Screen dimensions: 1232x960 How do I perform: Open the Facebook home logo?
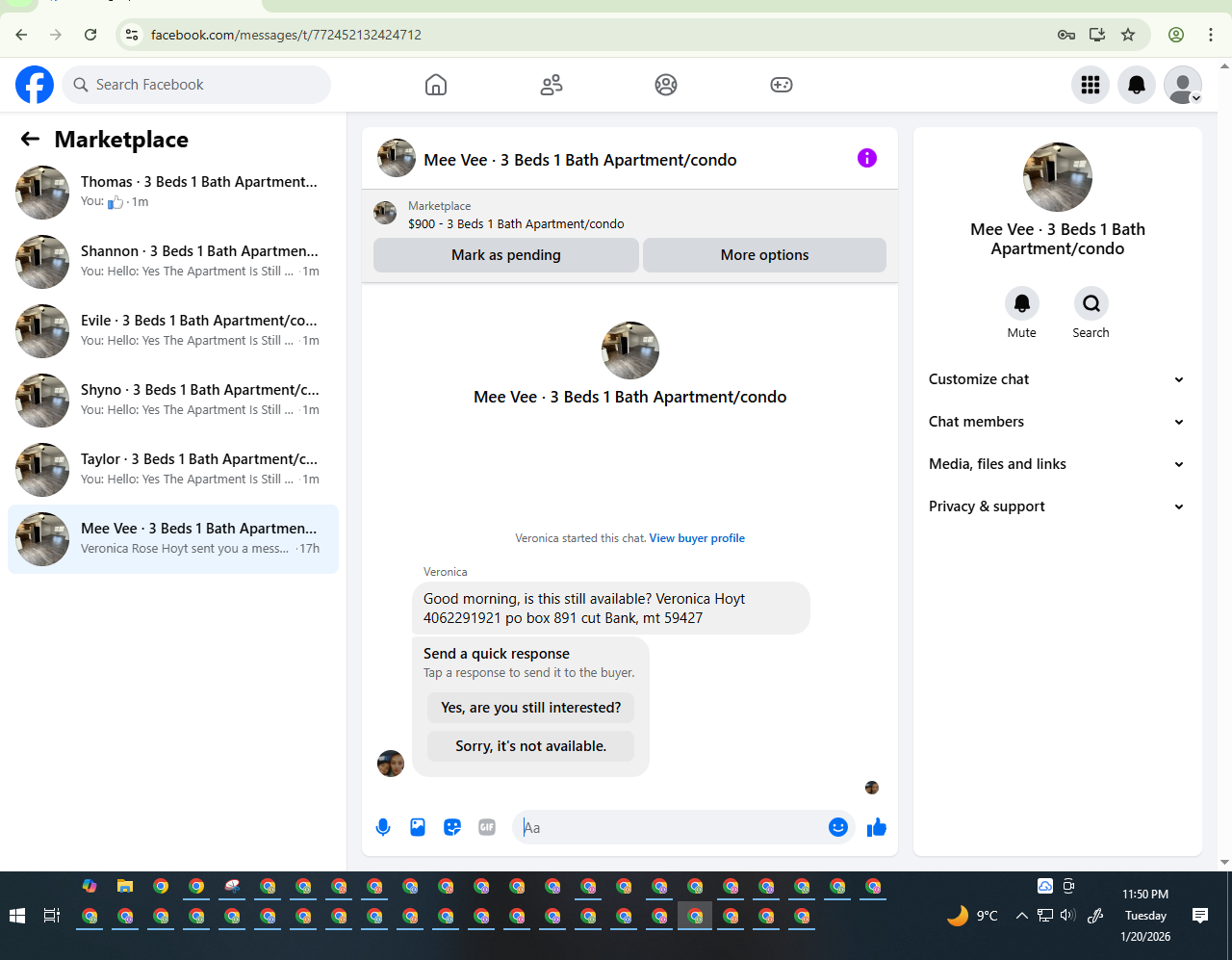coord(35,85)
